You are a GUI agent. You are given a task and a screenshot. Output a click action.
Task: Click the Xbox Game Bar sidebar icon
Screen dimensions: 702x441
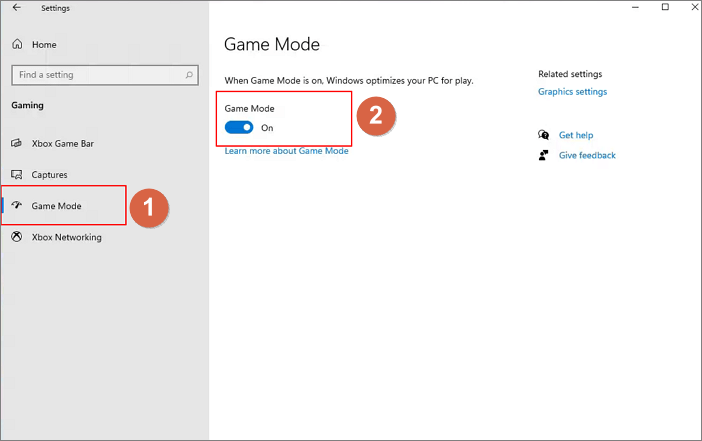coord(17,143)
